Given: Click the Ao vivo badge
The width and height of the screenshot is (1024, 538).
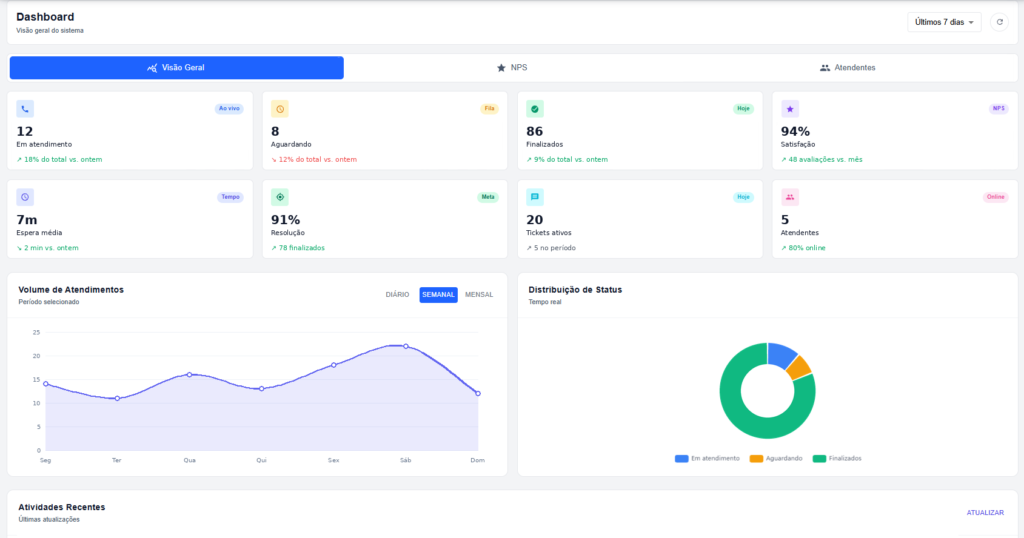Looking at the screenshot, I should click(229, 108).
